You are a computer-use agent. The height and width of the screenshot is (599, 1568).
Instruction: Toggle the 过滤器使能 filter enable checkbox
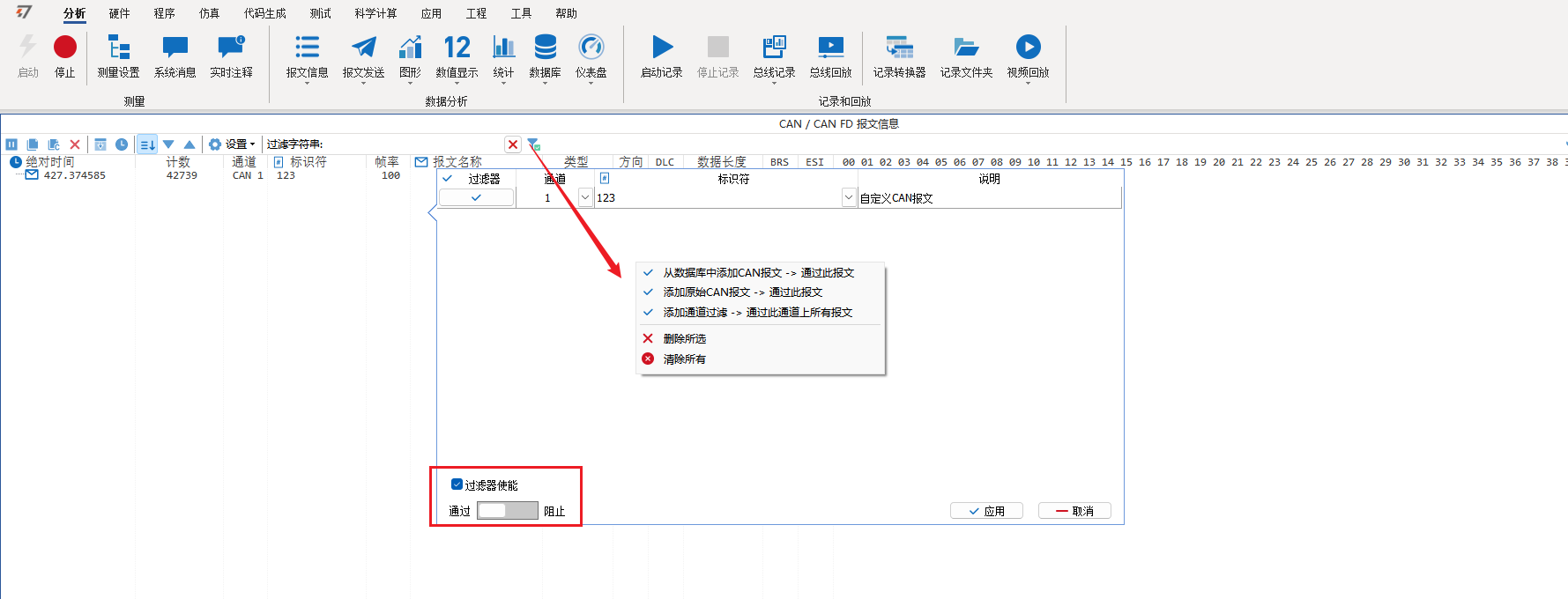[x=457, y=484]
